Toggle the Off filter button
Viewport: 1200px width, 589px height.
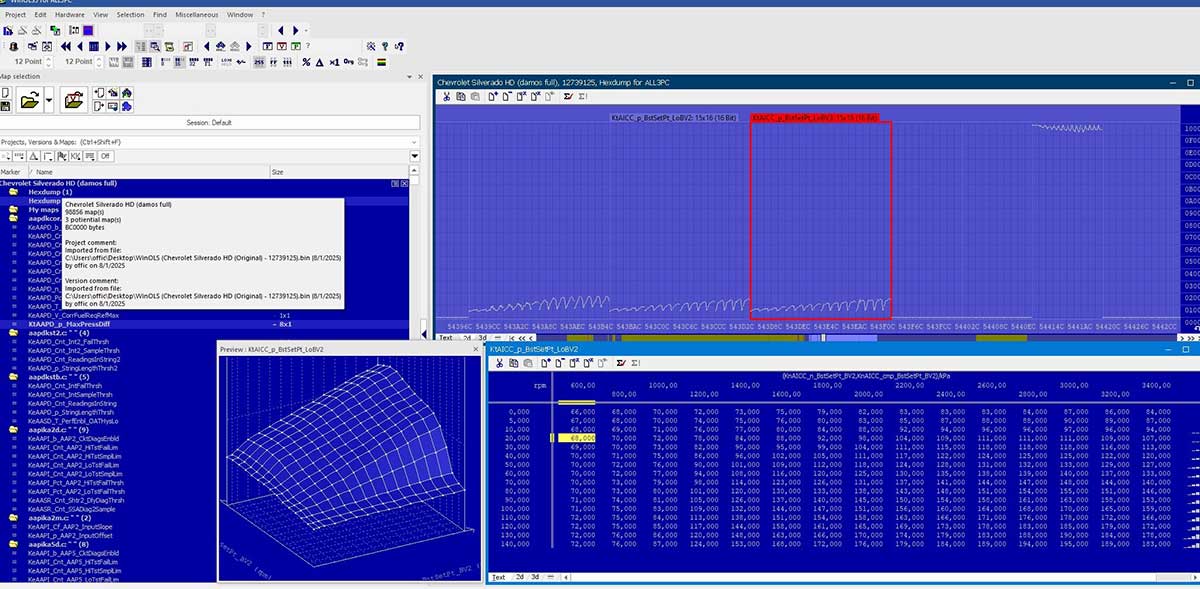pos(105,156)
